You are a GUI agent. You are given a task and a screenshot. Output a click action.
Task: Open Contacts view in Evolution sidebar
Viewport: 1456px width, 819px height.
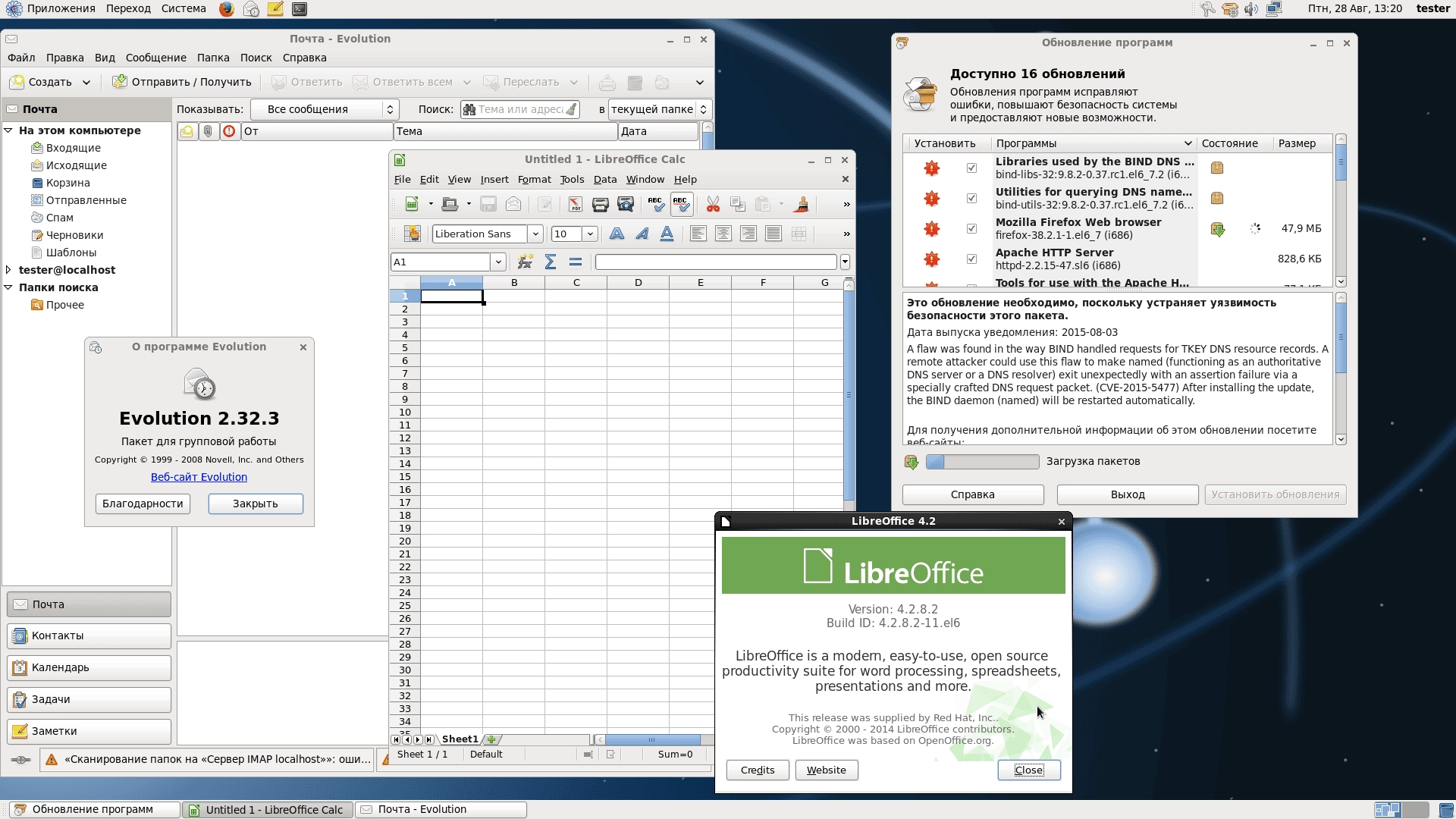coord(89,636)
